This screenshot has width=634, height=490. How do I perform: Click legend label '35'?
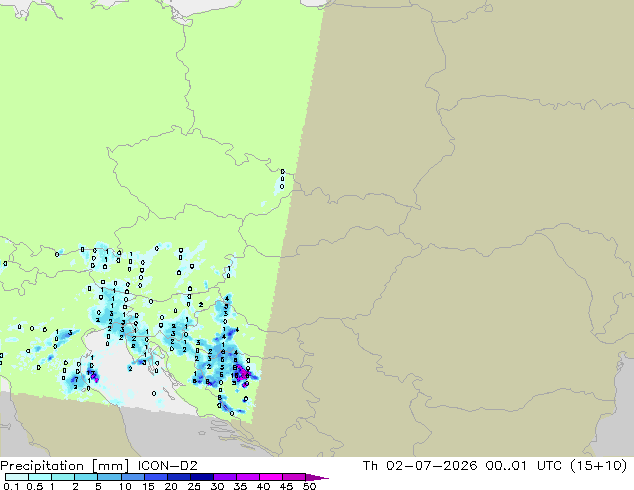pyautogui.click(x=240, y=486)
